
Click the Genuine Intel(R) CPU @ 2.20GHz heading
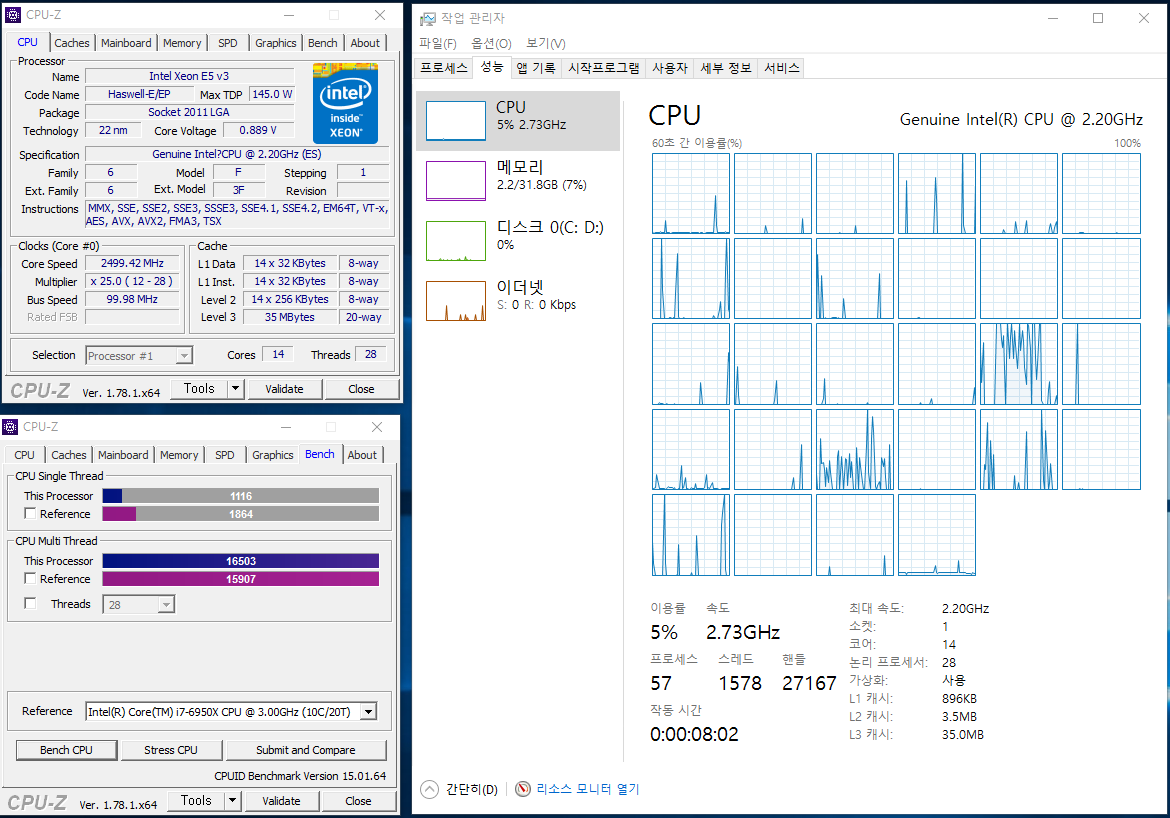coord(1021,119)
